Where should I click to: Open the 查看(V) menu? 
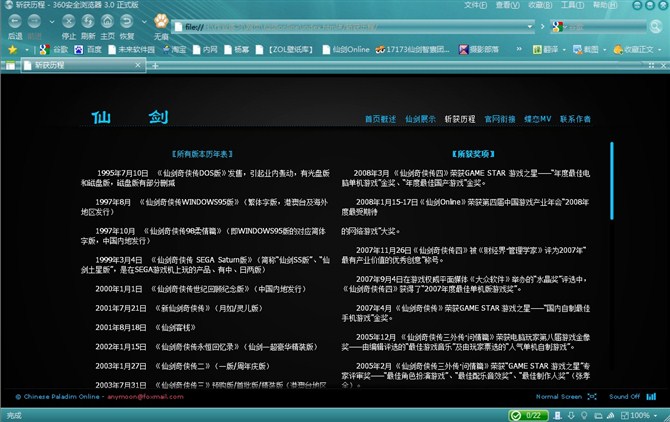pyautogui.click(x=508, y=5)
